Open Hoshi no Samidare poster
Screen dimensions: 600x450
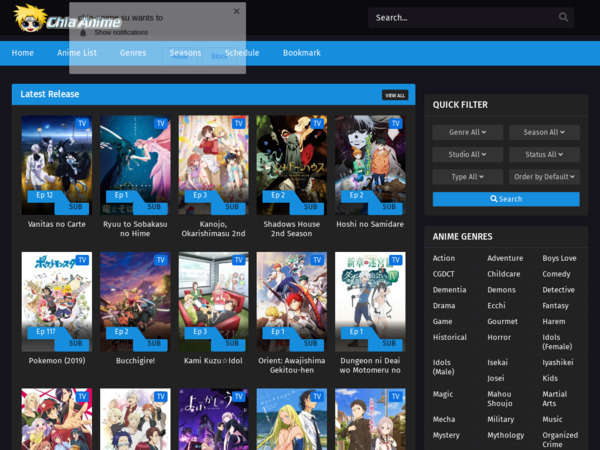(370, 165)
